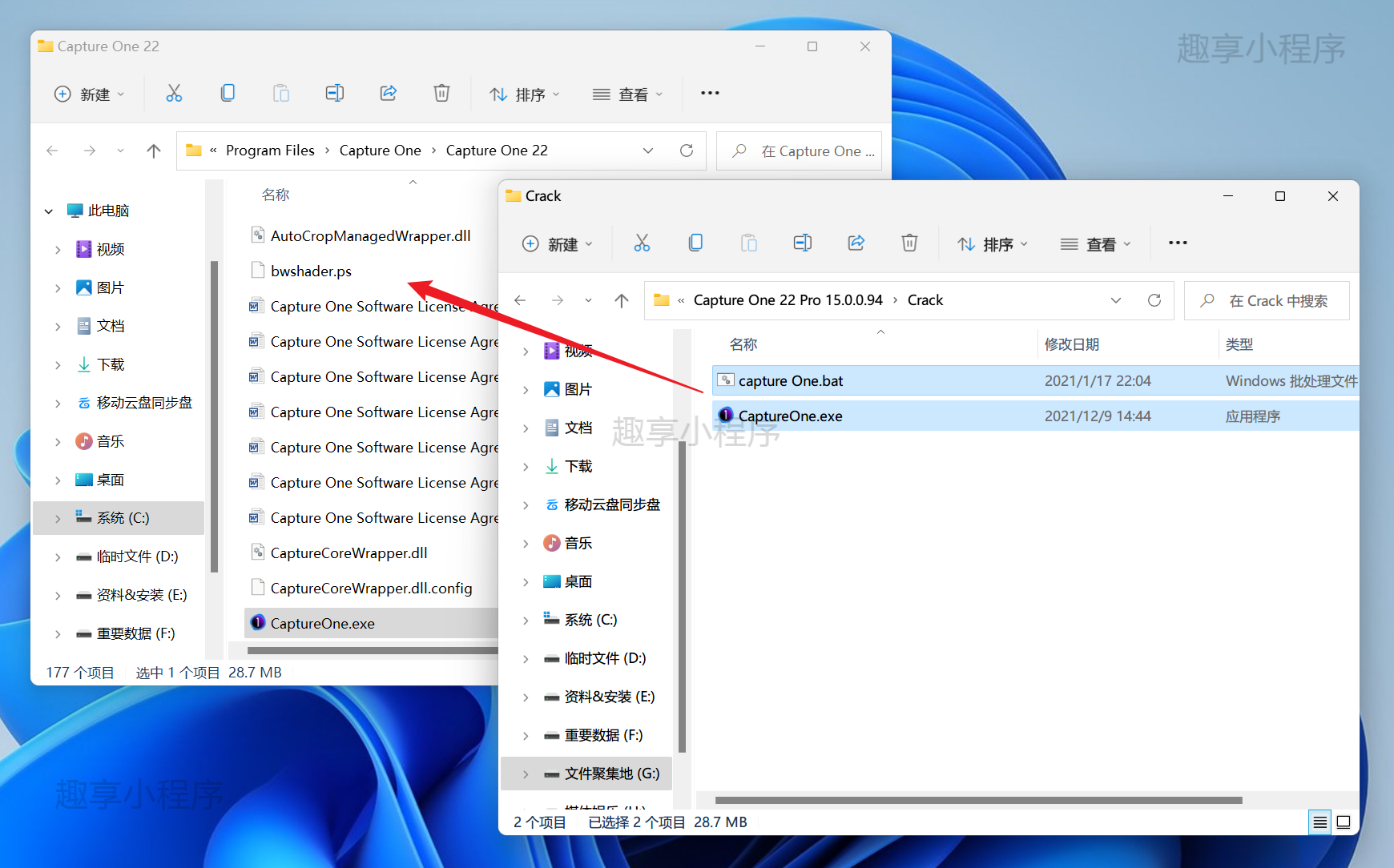Click Cut icon in Capture One 22 window

(x=174, y=94)
